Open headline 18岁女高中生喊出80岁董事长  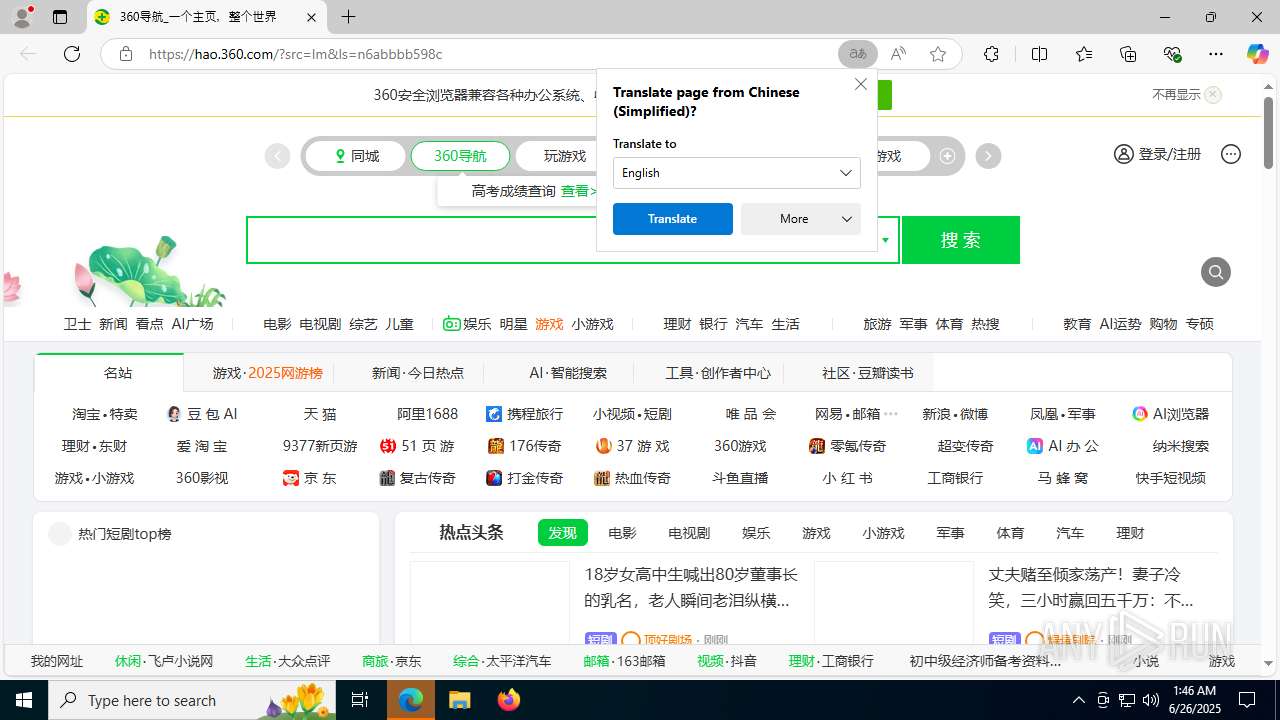tap(691, 587)
